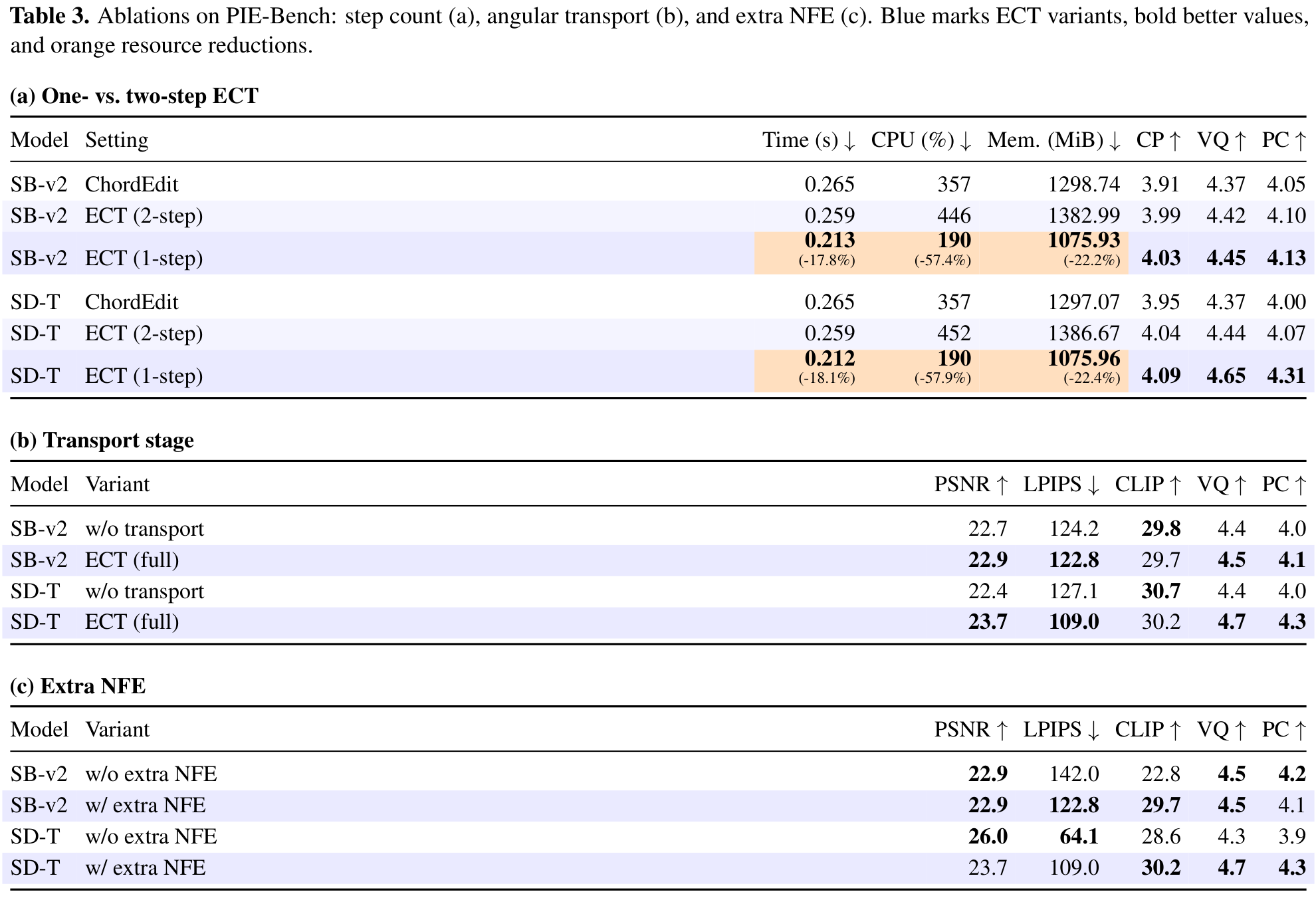1316x904 pixels.
Task: Select the bold CLIP value 29.8
Action: 1161,528
